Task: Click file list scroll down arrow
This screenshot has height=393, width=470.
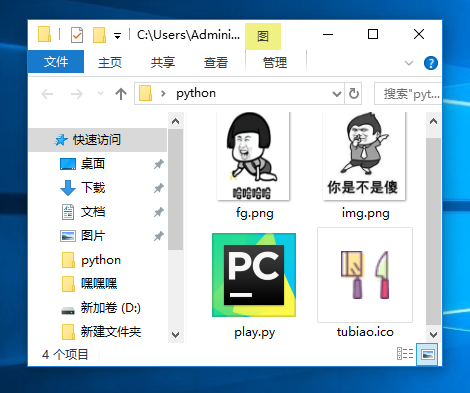Action: pyautogui.click(x=433, y=334)
